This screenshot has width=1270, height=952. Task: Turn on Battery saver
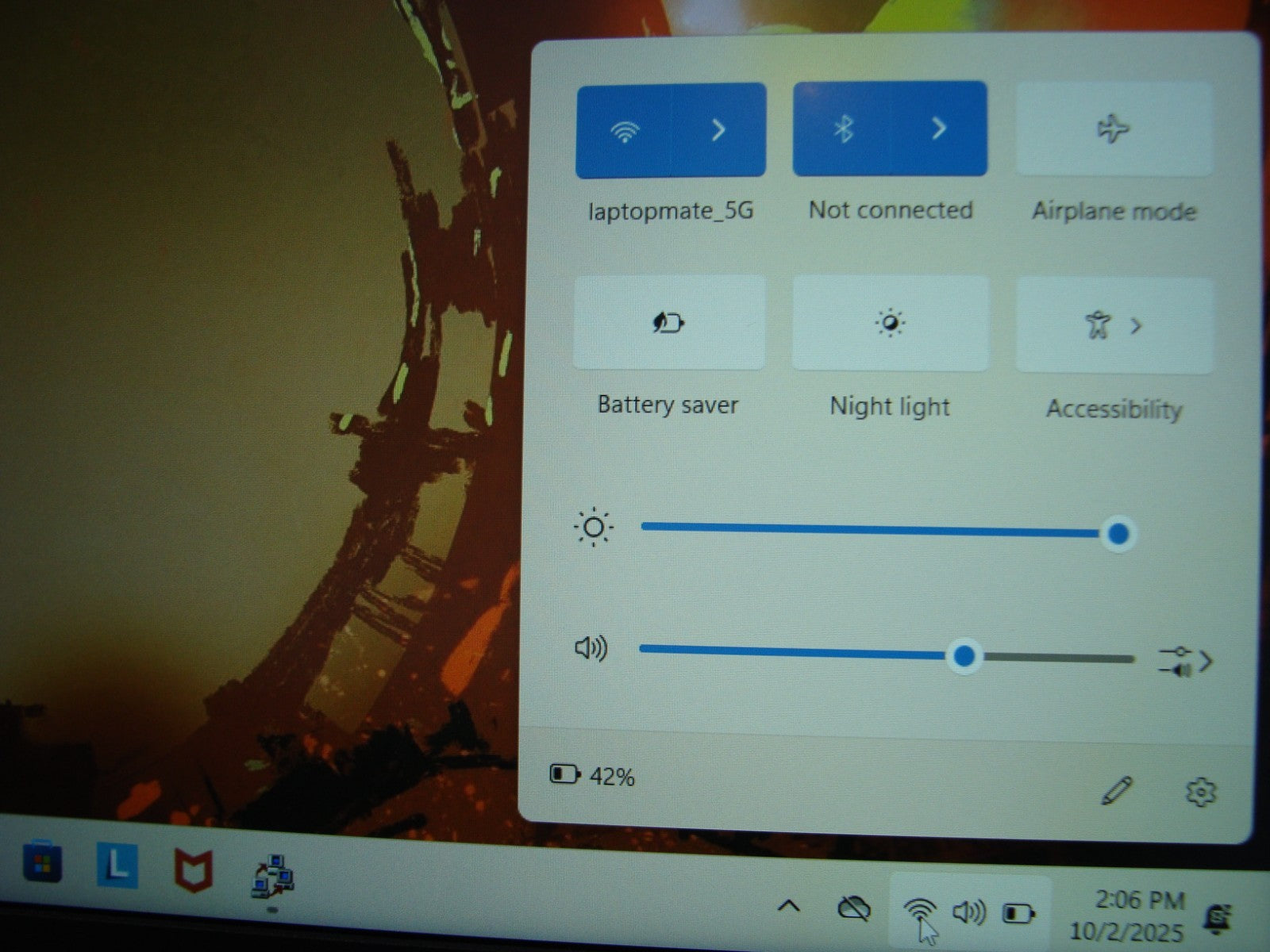pyautogui.click(x=668, y=323)
